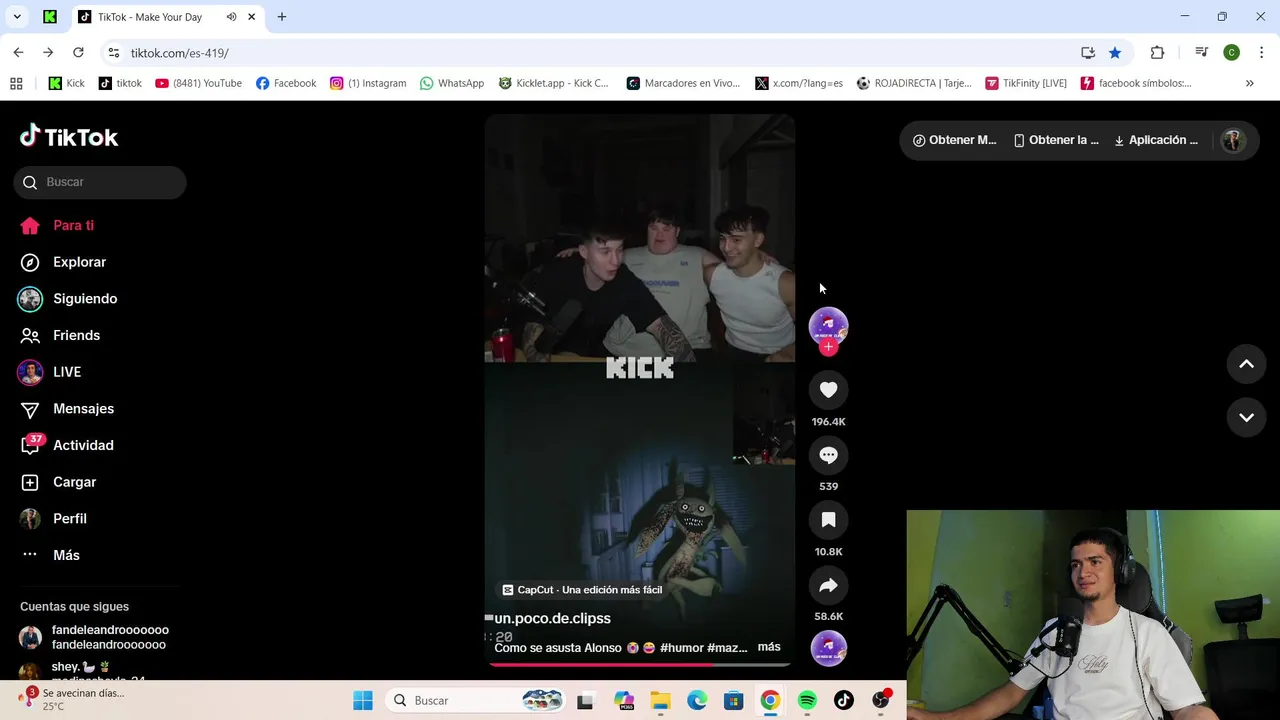This screenshot has width=1280, height=720.
Task: Go back in browser history
Action: pos(18,52)
